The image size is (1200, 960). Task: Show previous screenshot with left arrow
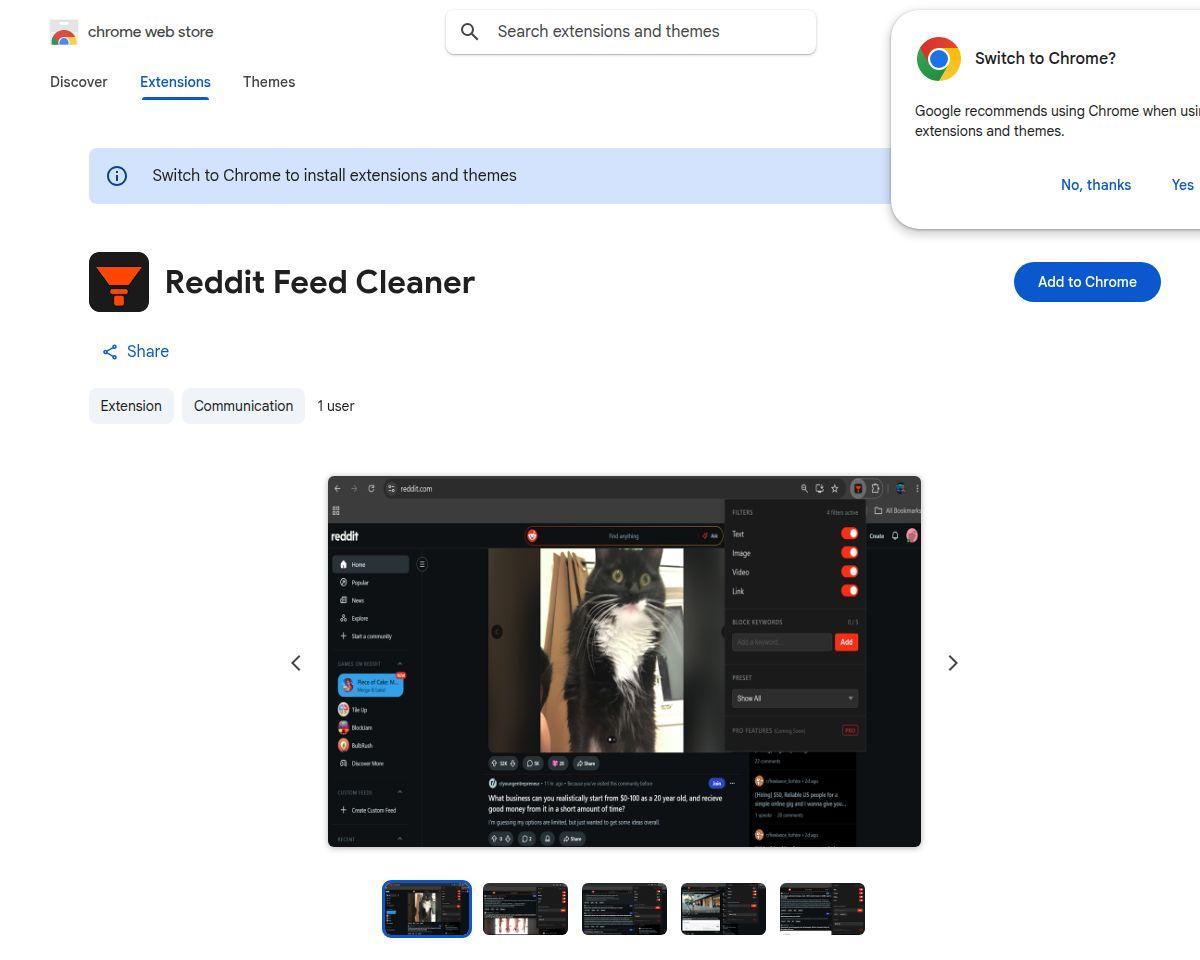[296, 663]
